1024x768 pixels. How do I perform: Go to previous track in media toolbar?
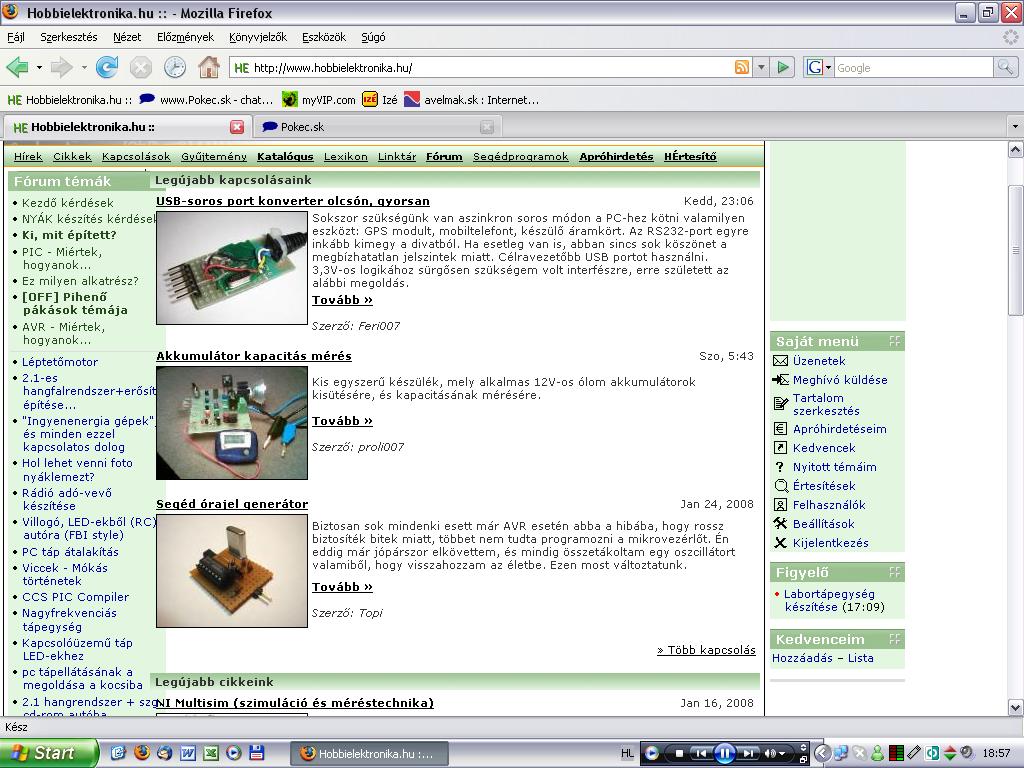point(701,754)
